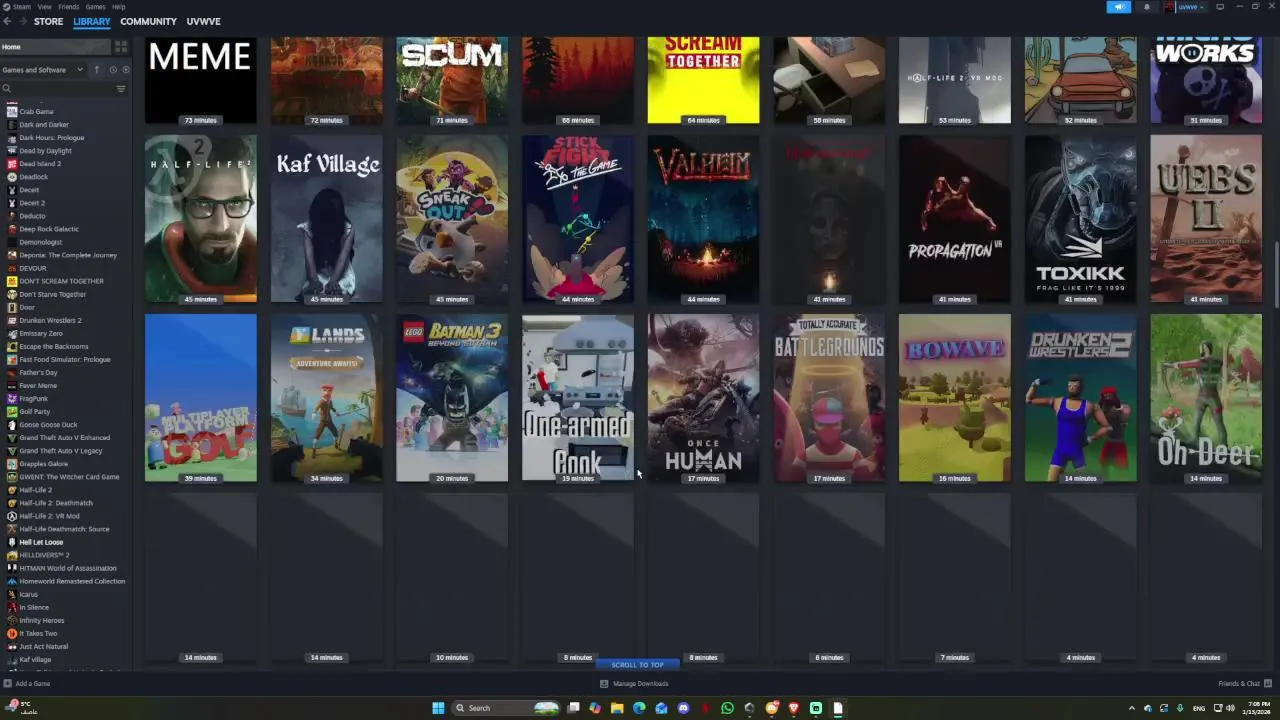Open the Friends & Chat panel
This screenshot has height=720, width=1280.
click(1239, 684)
